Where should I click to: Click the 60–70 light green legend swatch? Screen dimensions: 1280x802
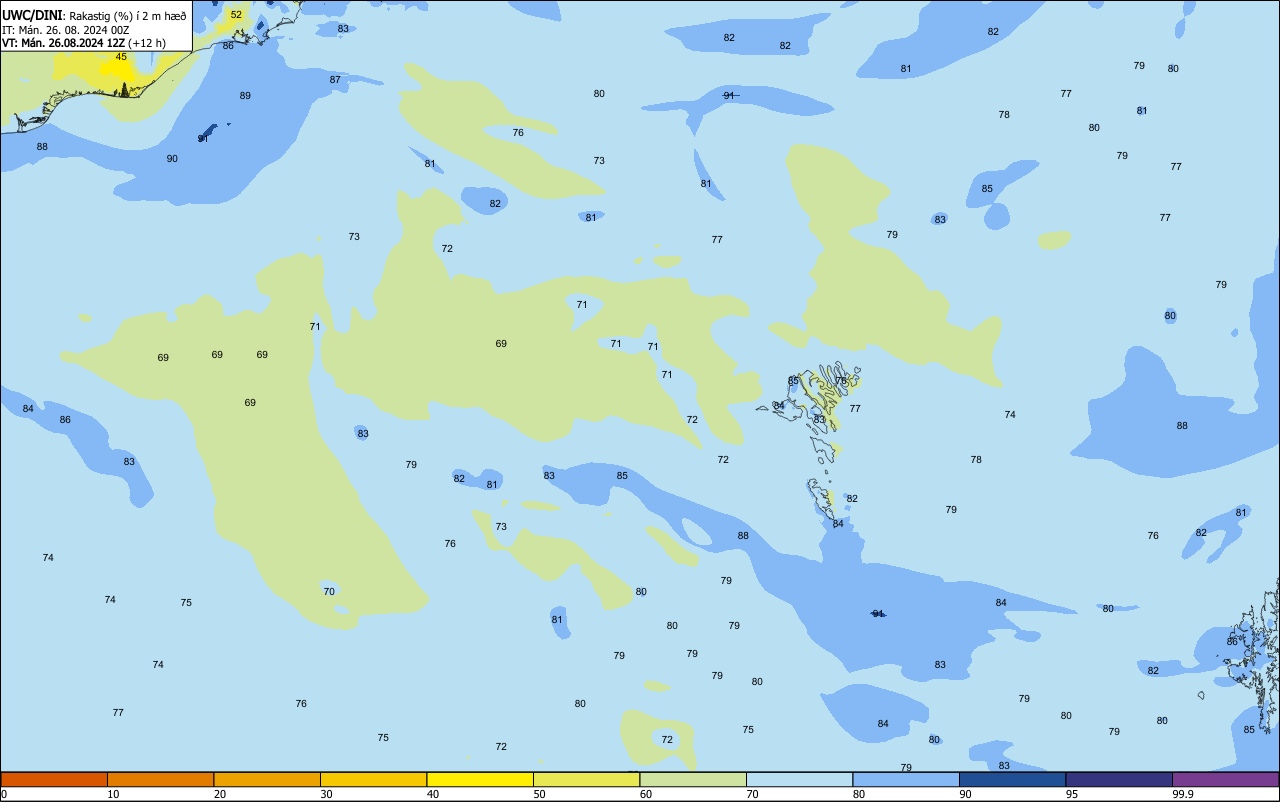693,779
